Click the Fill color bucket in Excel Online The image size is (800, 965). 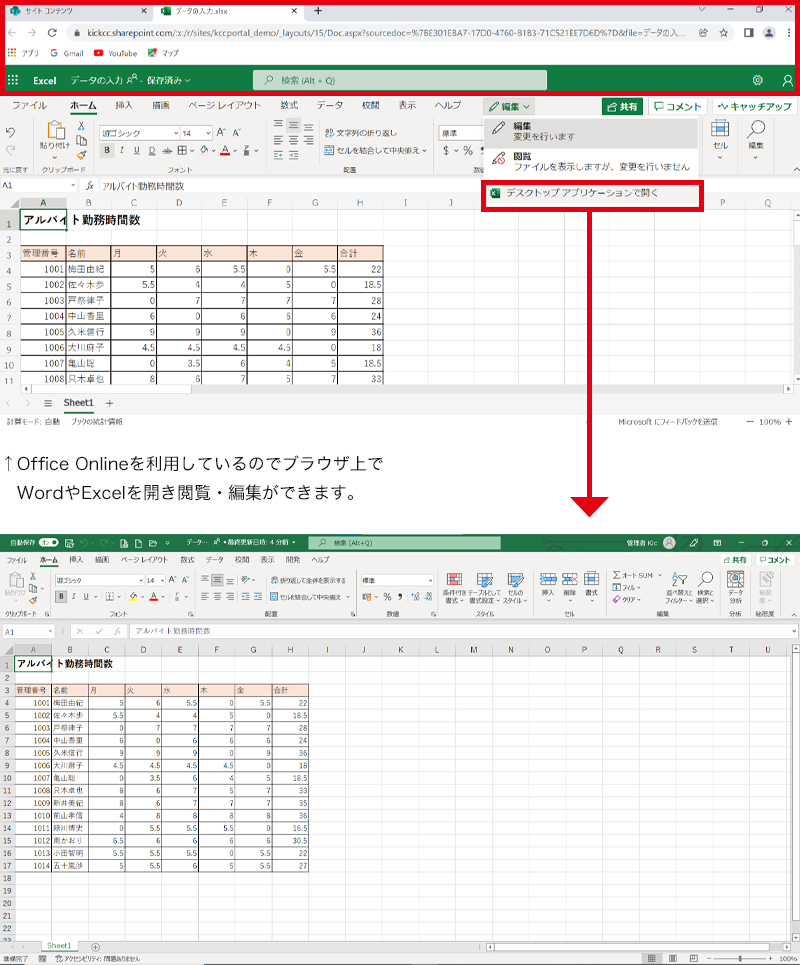coord(204,150)
